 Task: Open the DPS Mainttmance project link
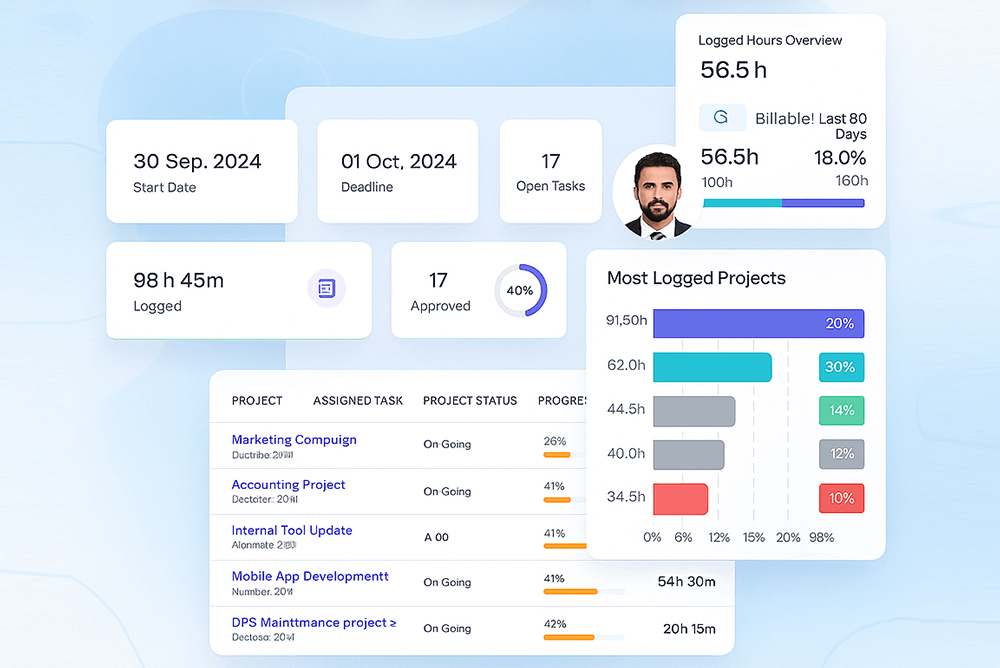(314, 622)
